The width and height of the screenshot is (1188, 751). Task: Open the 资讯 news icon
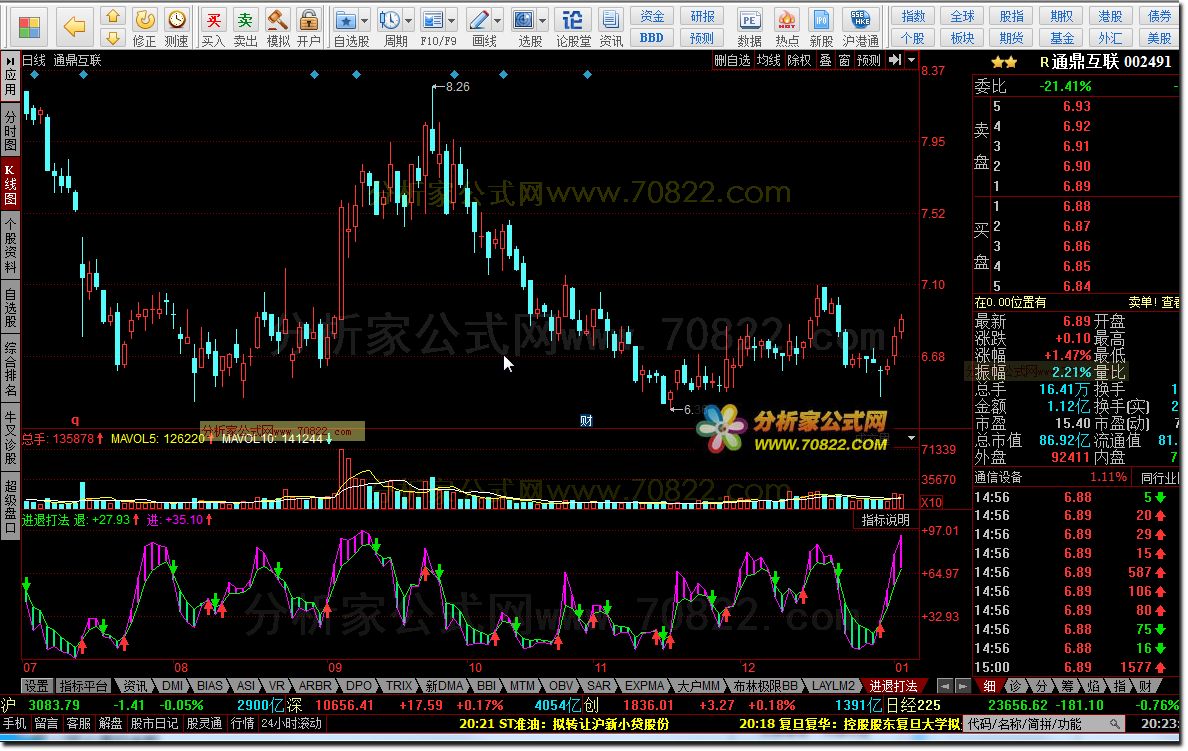pyautogui.click(x=611, y=28)
